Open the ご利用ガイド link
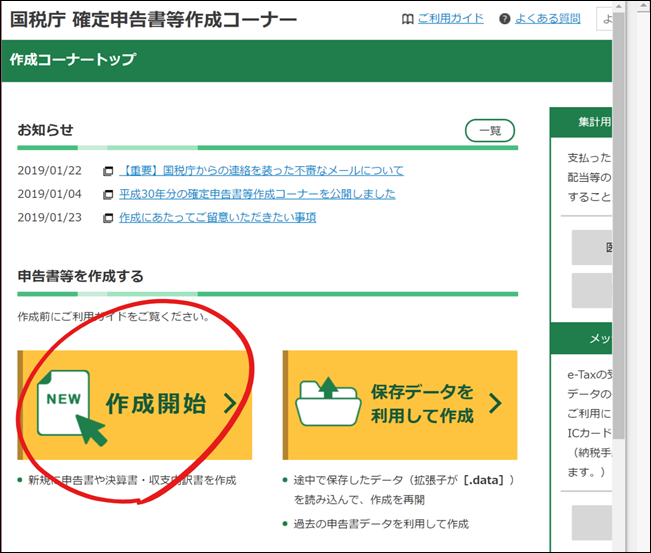651x553 pixels. [450, 18]
